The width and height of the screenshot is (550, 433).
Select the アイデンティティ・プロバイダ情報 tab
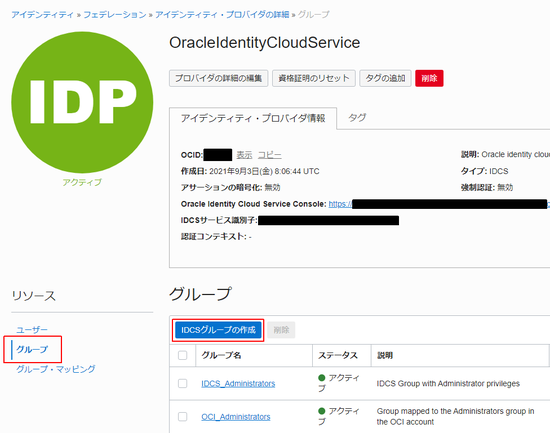click(x=253, y=118)
